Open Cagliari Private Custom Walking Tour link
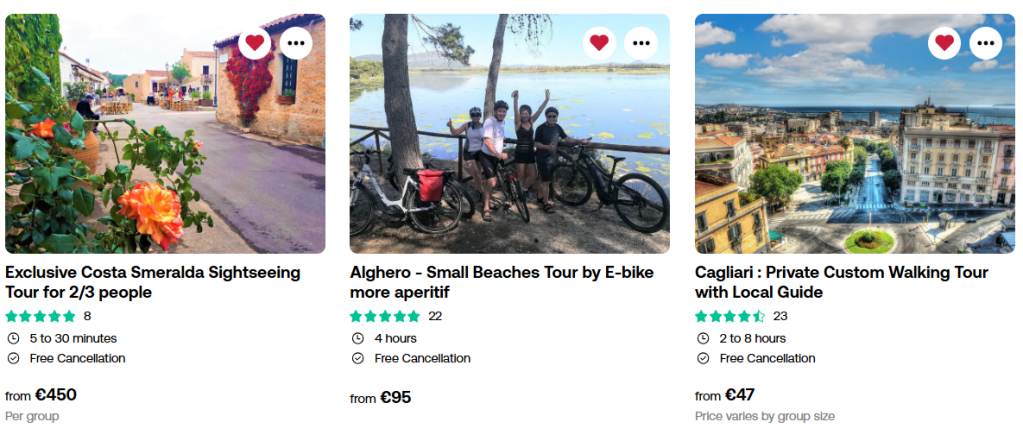Viewport: 1023px width, 441px height. [x=841, y=282]
